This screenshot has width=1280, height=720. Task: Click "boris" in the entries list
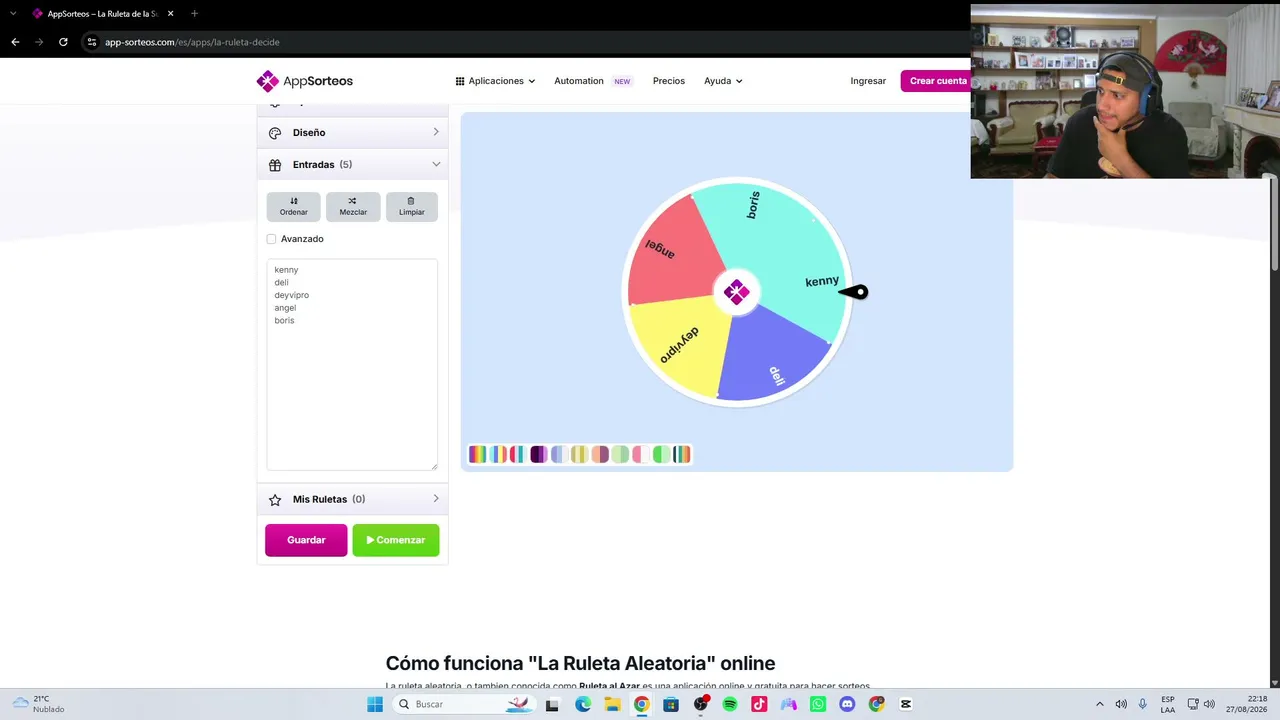click(284, 321)
